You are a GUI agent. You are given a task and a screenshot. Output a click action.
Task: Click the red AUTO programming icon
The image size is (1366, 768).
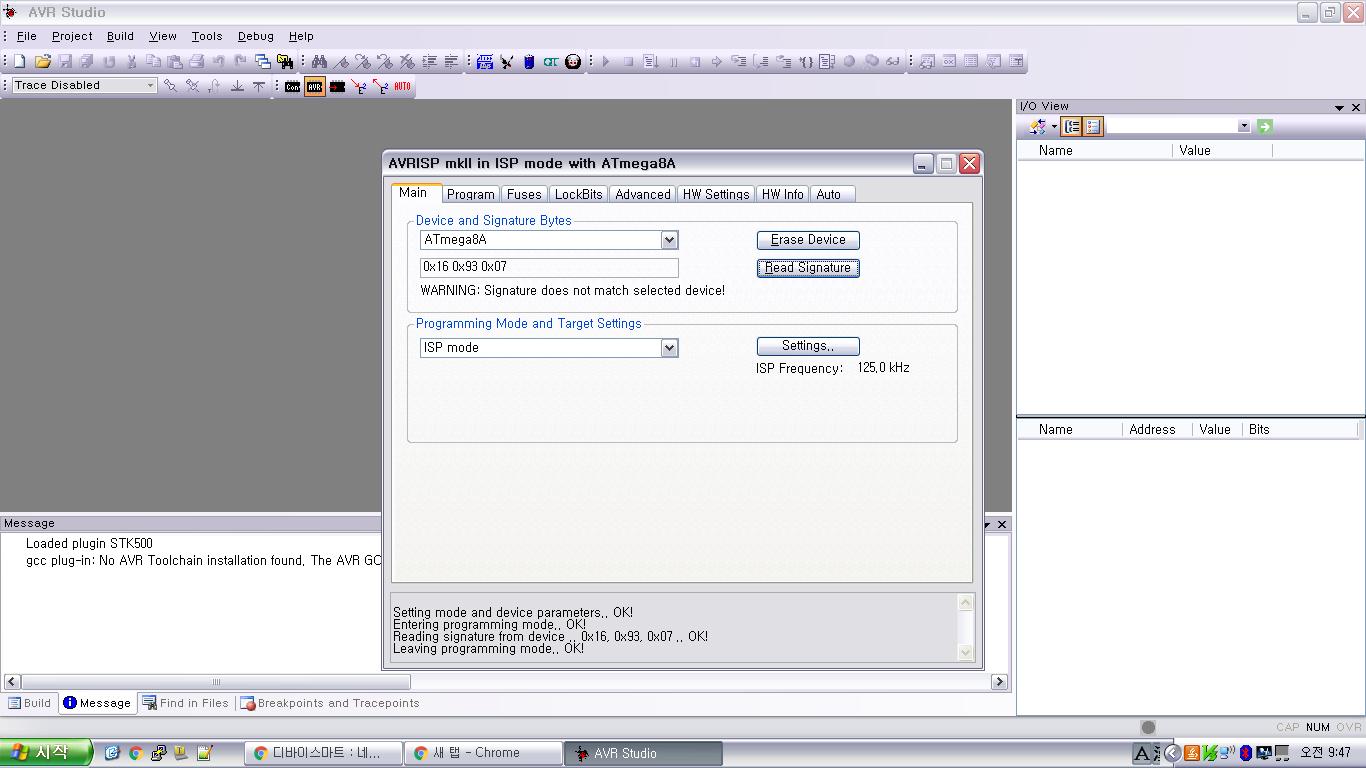coord(402,87)
